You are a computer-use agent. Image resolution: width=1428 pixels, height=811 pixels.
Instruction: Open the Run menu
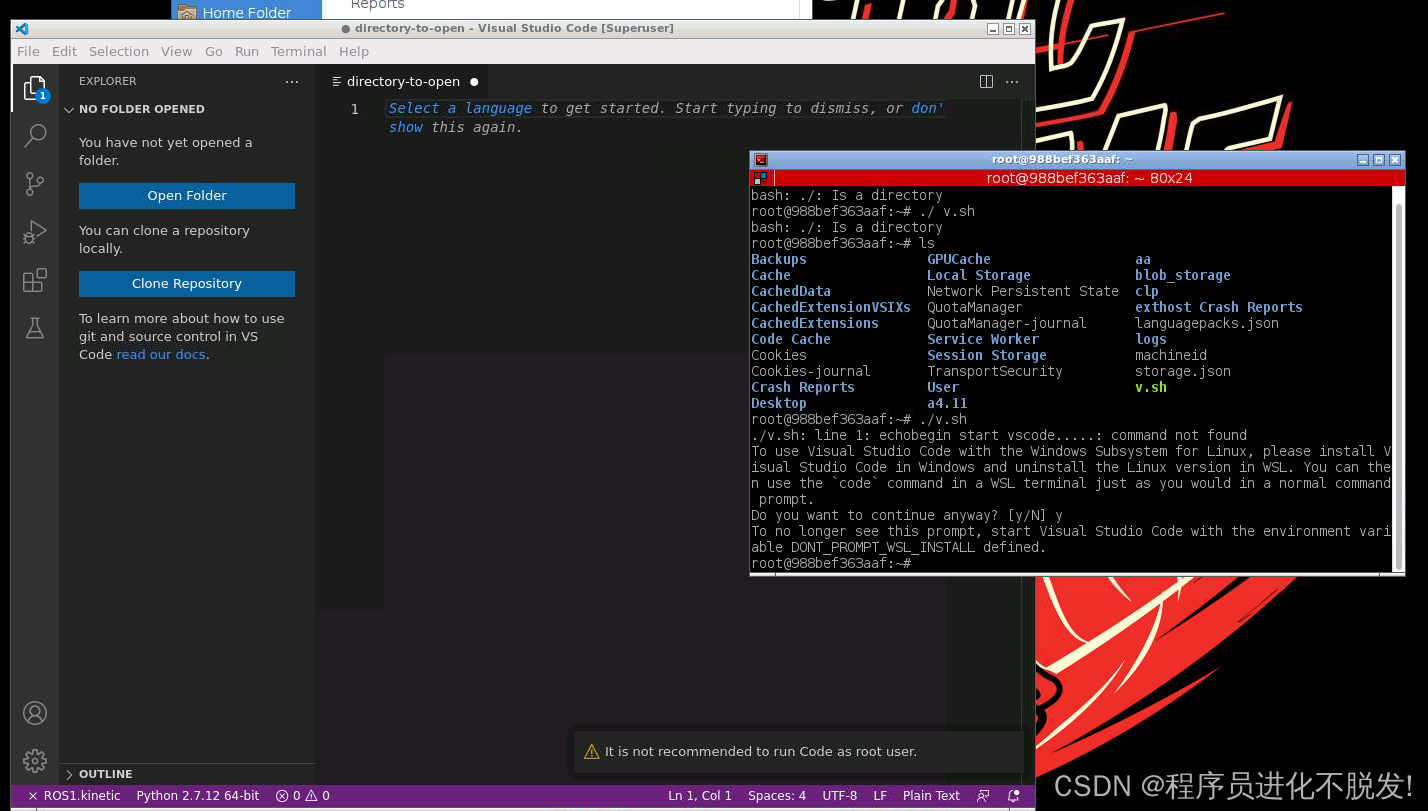[x=247, y=52]
